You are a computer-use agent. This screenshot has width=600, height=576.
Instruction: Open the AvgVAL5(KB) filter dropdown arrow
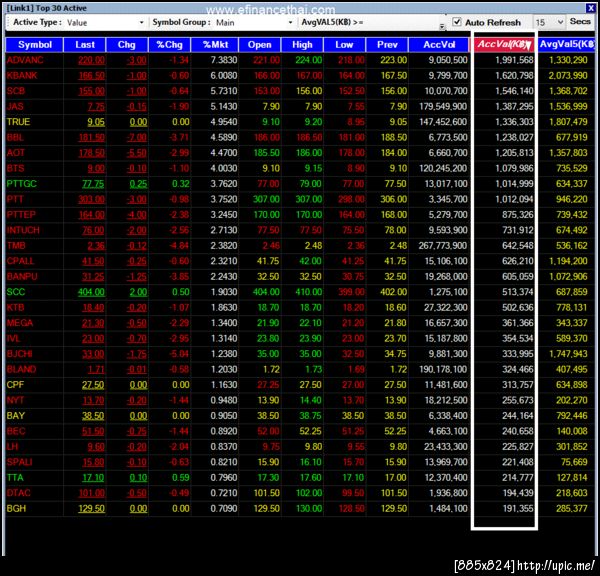pos(442,26)
